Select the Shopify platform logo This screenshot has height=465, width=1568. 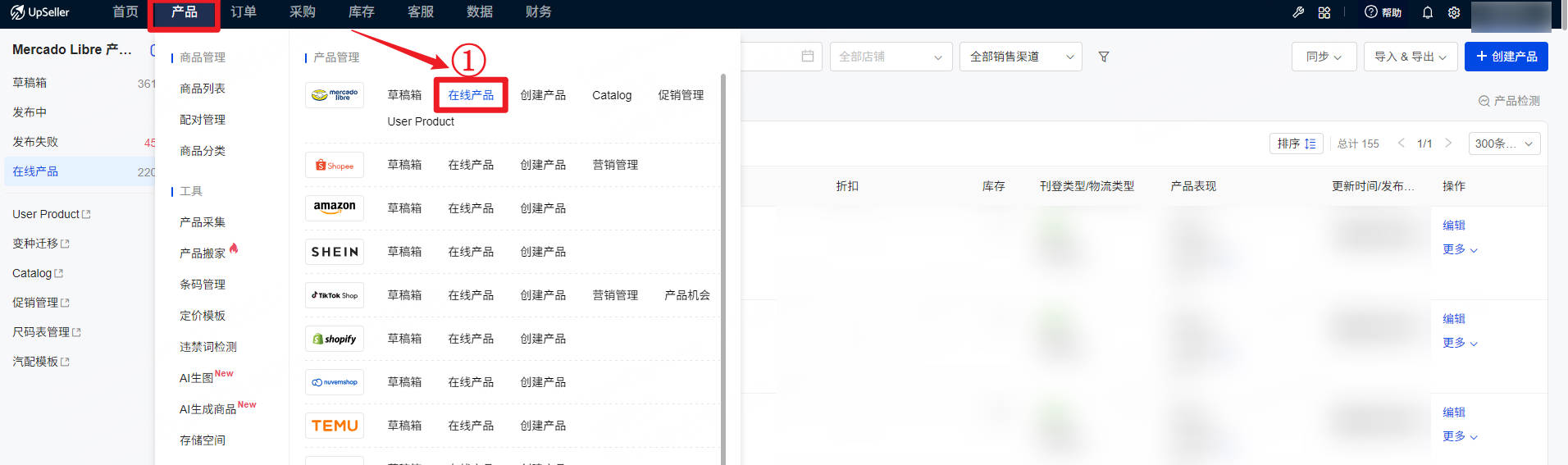pos(335,339)
